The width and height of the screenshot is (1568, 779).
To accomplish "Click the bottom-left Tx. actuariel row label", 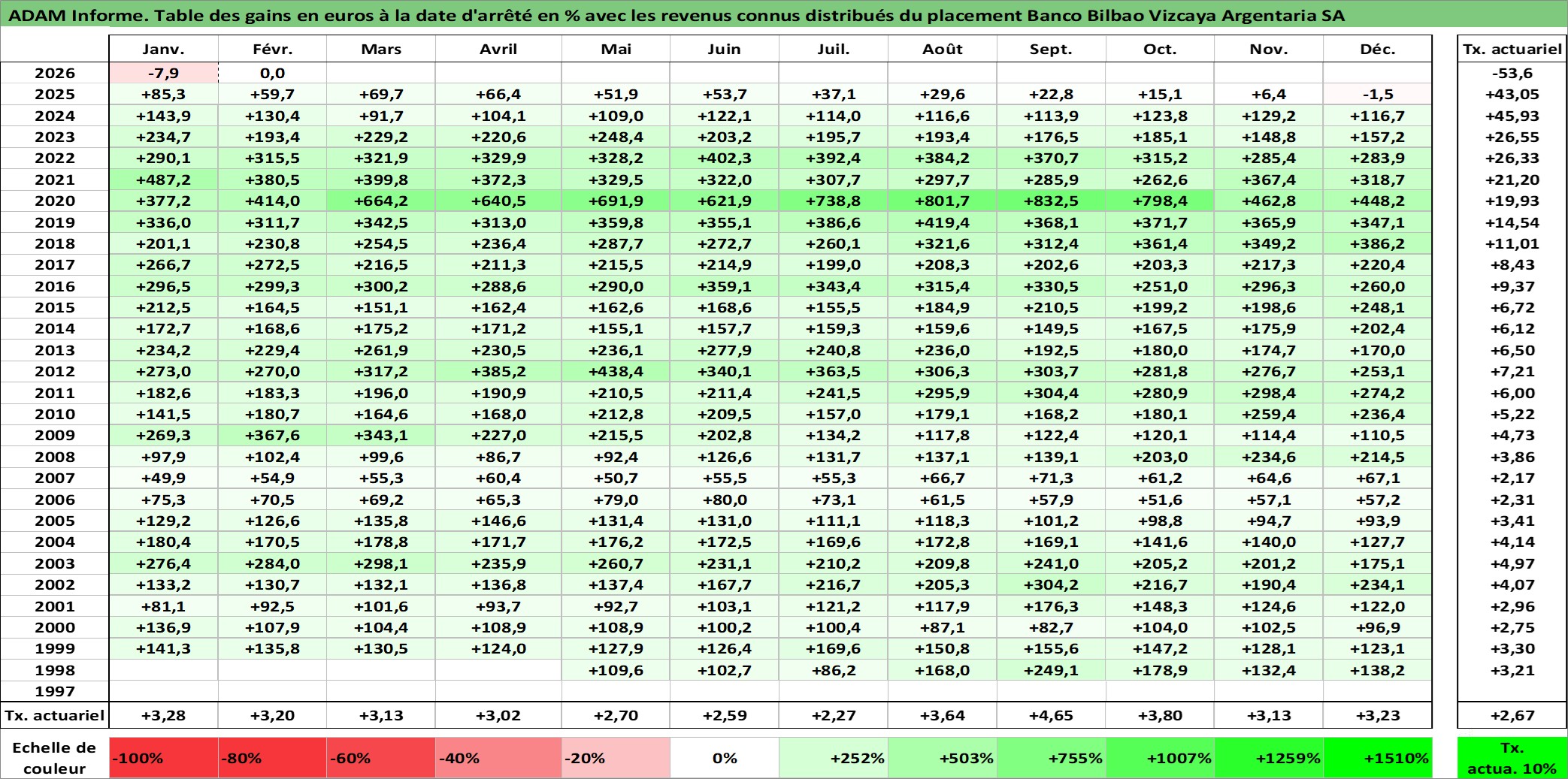I will coord(55,715).
